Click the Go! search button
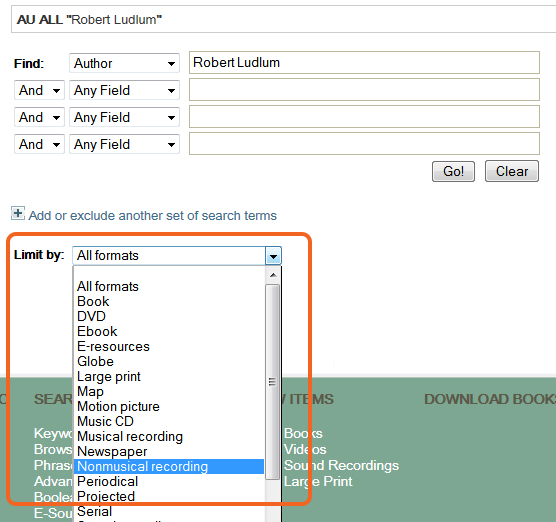Screen dimensions: 556x522 coord(453,171)
